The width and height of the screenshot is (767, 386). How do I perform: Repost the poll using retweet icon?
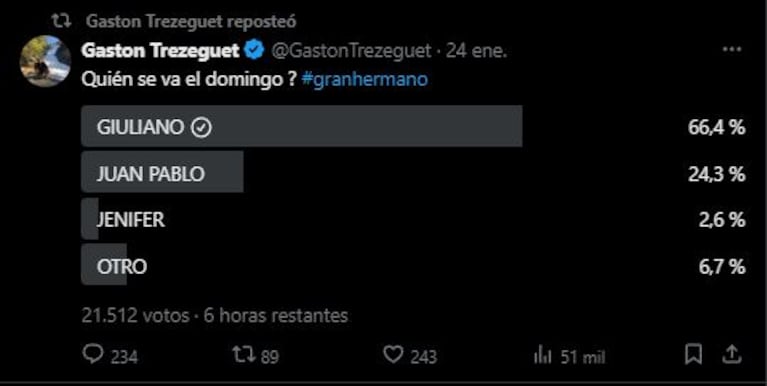[x=244, y=354]
